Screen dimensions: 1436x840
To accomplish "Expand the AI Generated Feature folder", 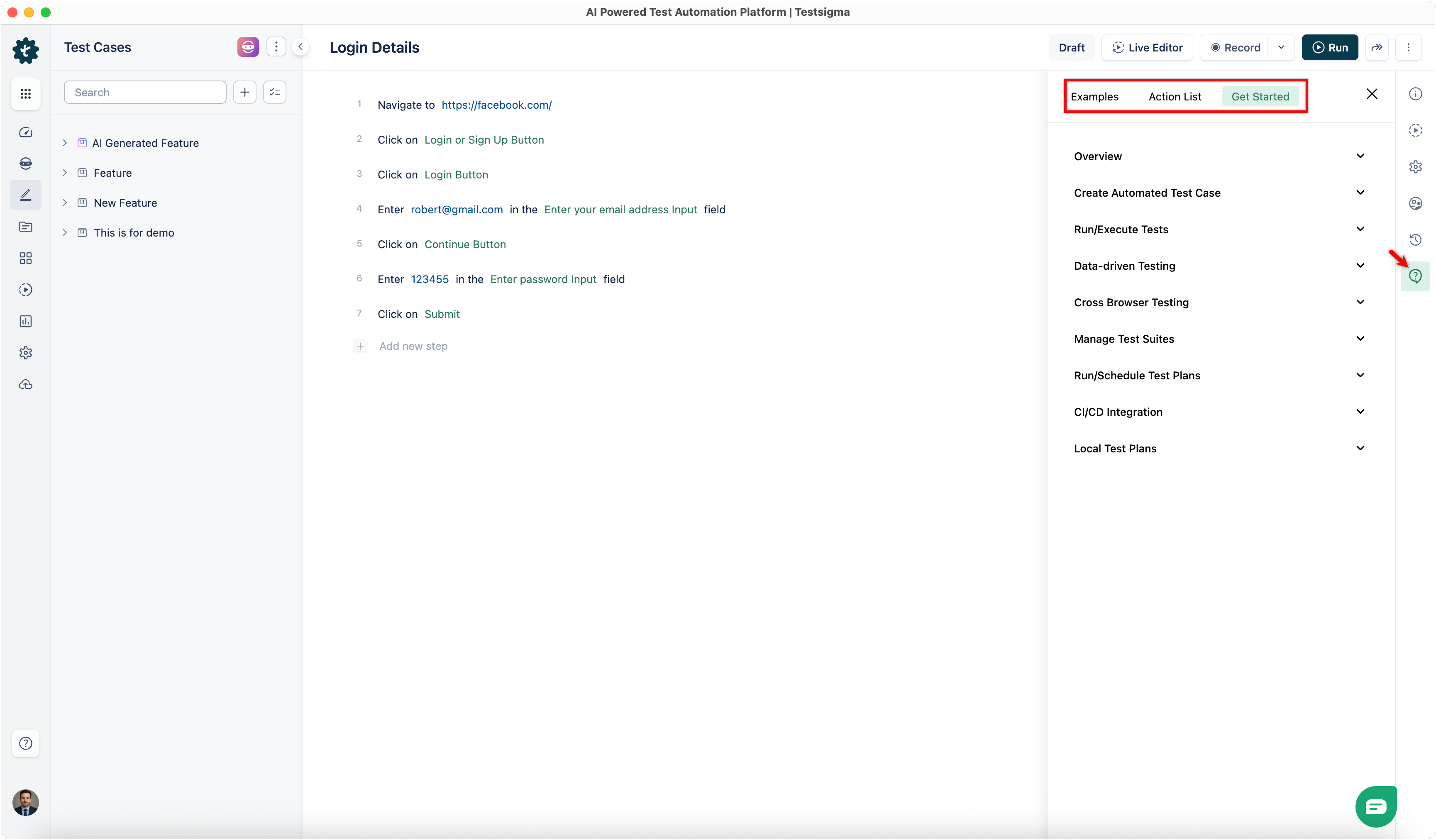I will coord(65,143).
